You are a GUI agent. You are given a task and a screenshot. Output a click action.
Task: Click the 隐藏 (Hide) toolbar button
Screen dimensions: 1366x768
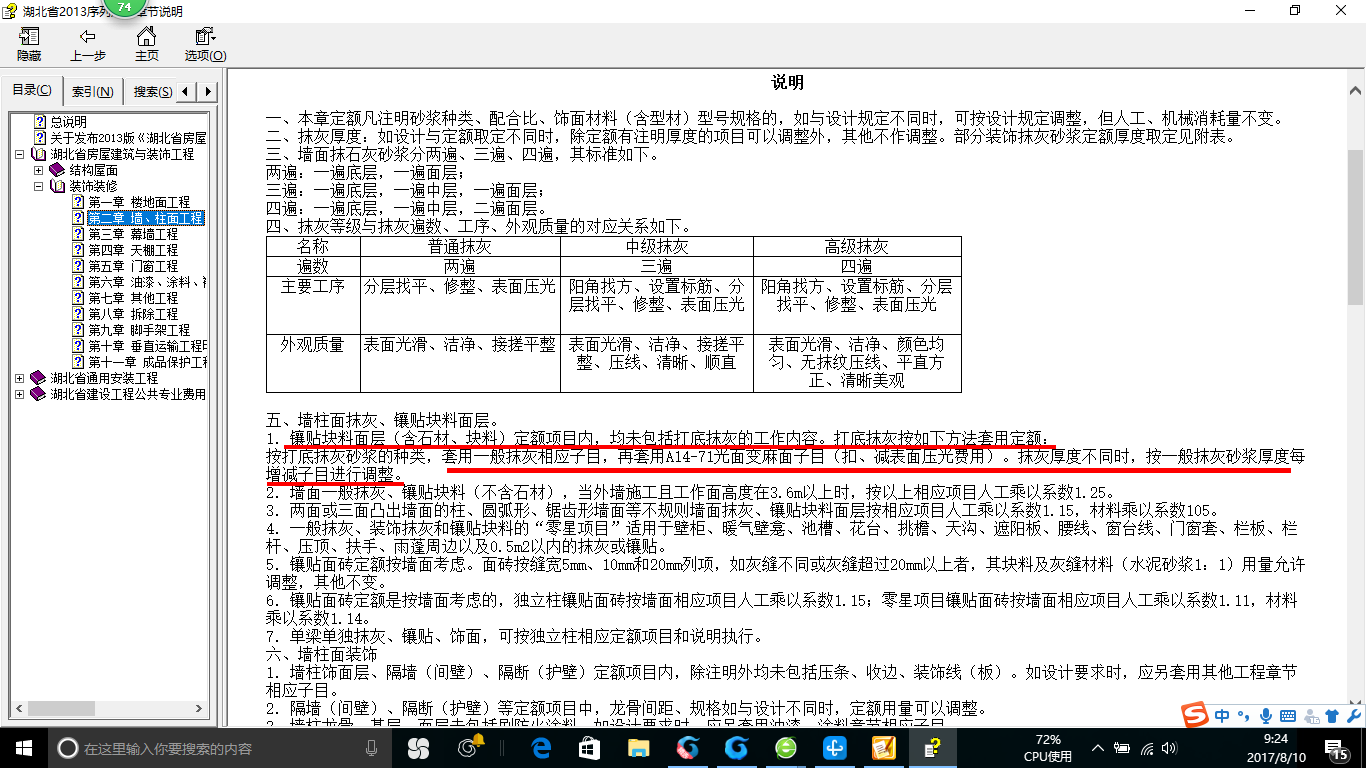(29, 44)
